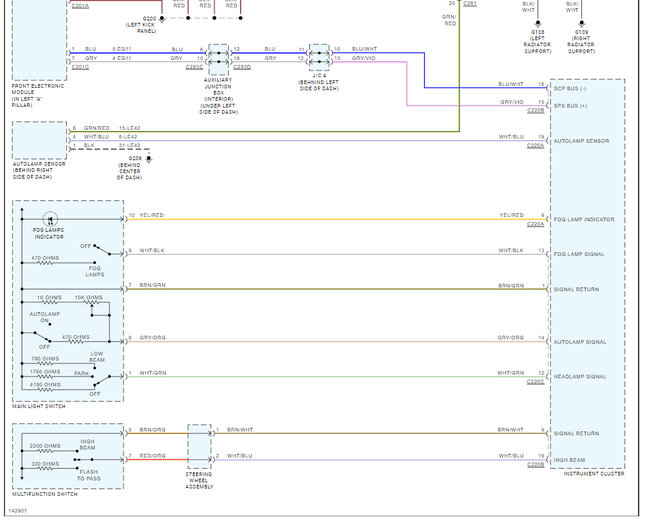Click circuit code 5-EG11

tap(122, 49)
